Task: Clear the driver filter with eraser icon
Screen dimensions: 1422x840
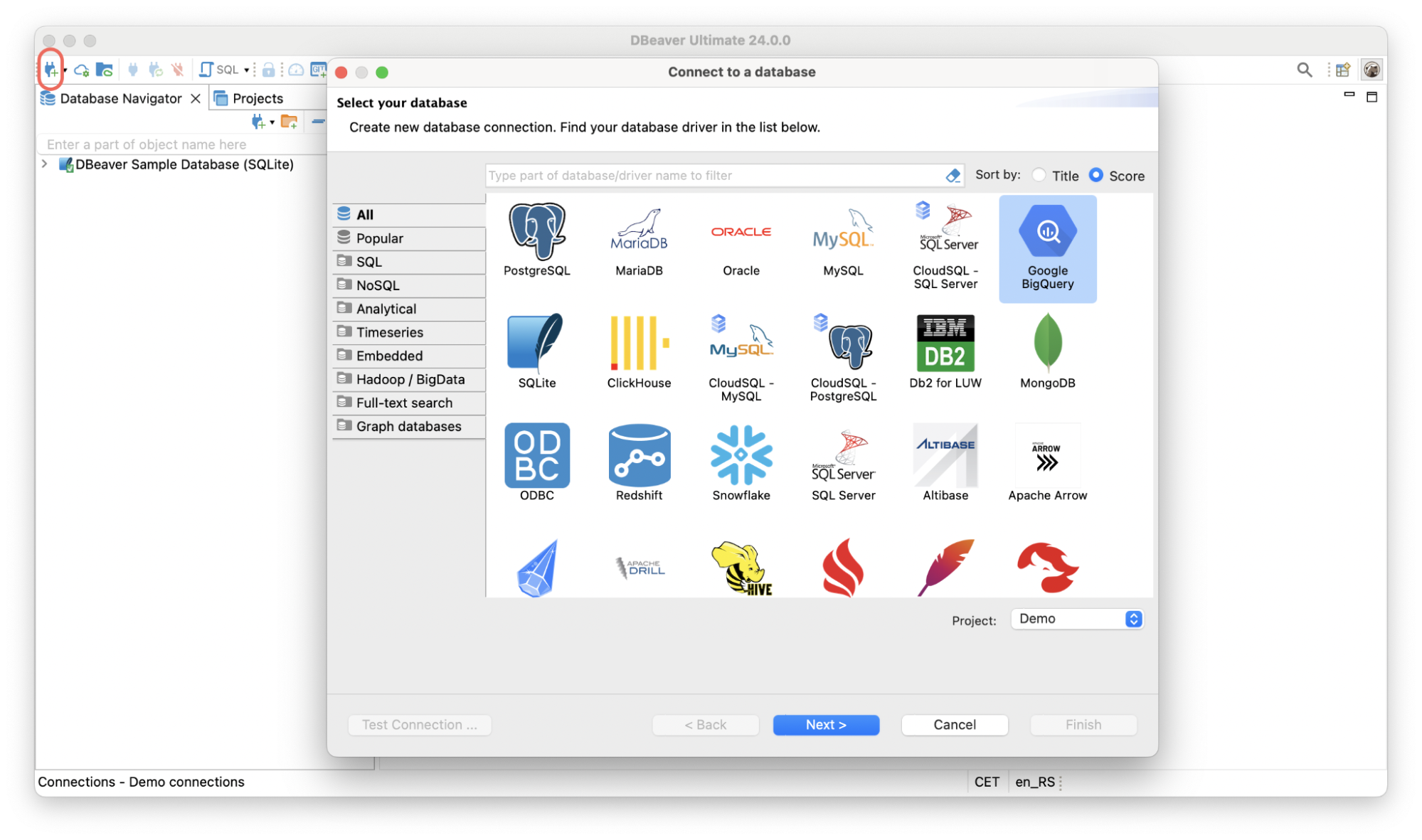Action: pyautogui.click(x=952, y=175)
